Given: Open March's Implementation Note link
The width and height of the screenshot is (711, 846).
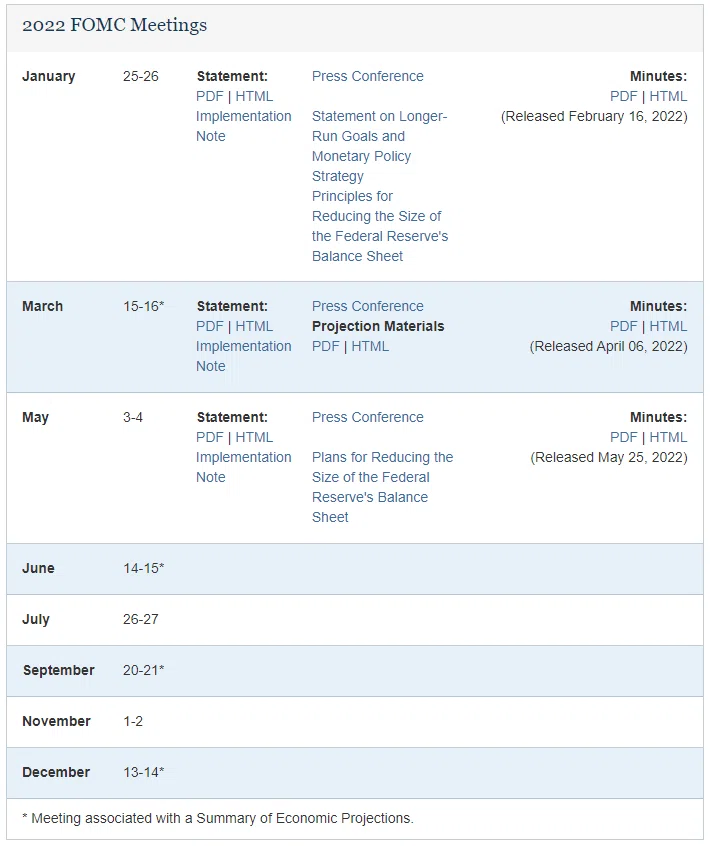Looking at the screenshot, I should pos(243,356).
